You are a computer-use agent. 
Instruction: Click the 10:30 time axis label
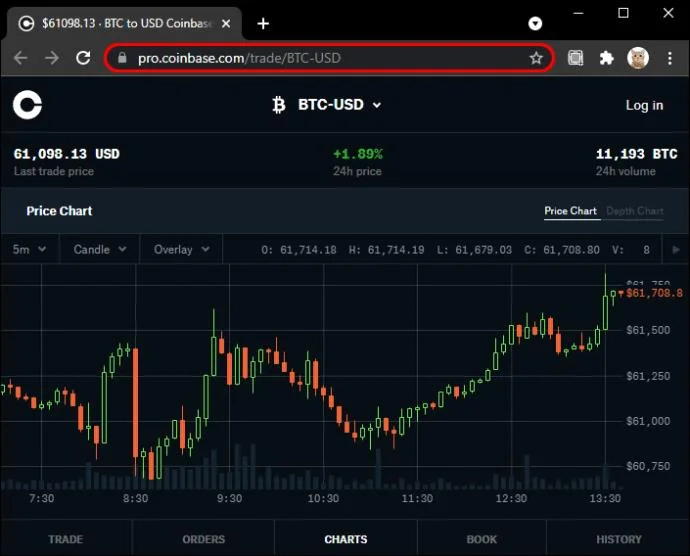[323, 498]
